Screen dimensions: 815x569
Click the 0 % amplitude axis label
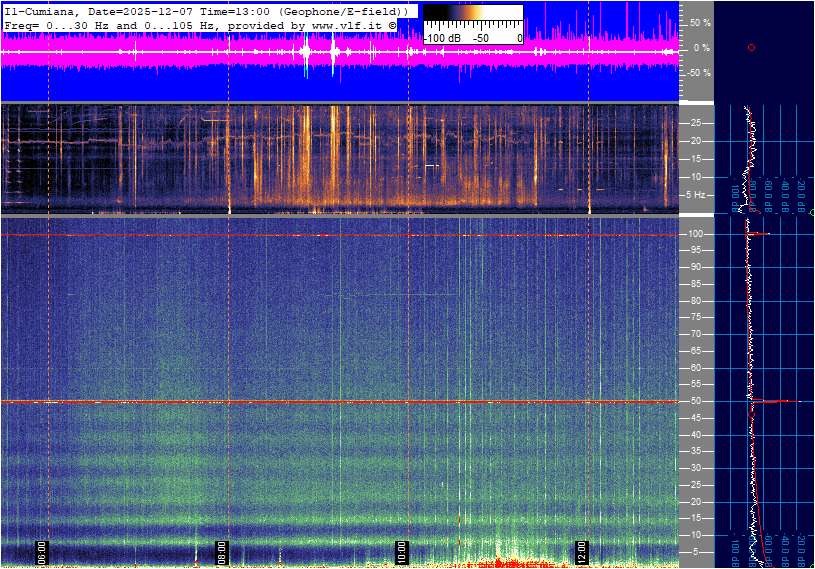click(702, 47)
